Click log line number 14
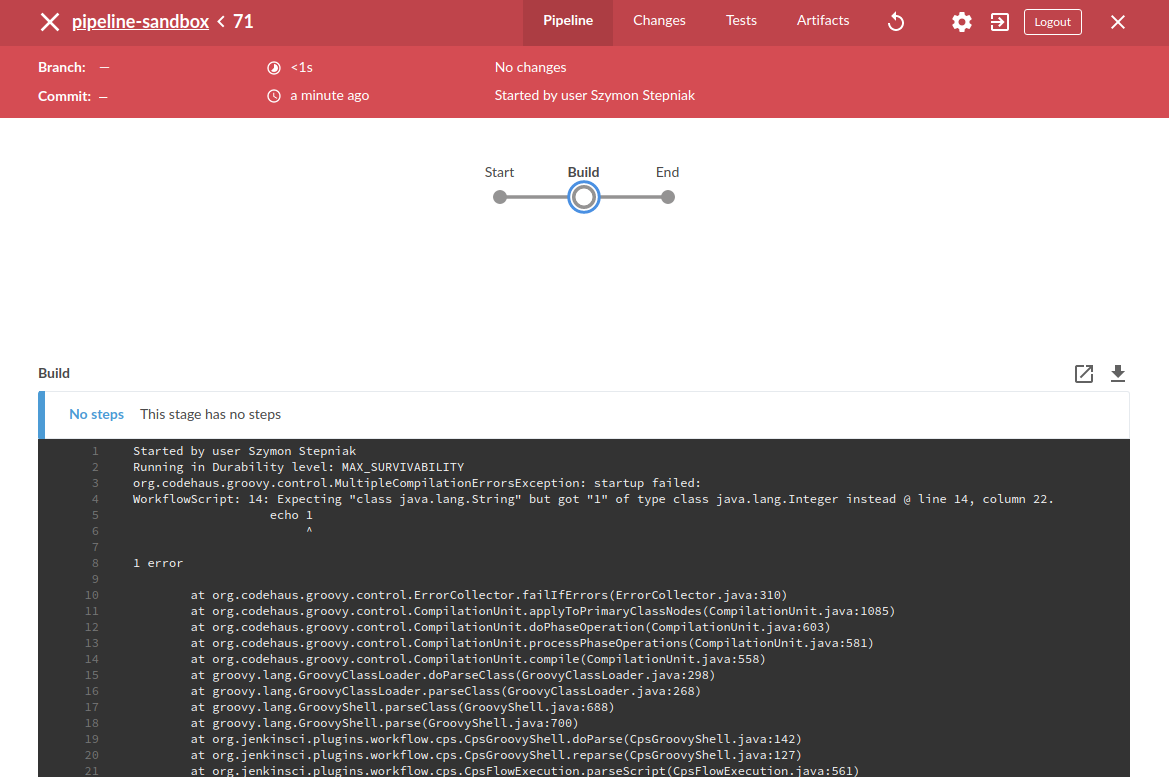Viewport: 1169px width, 777px height. pos(92,659)
